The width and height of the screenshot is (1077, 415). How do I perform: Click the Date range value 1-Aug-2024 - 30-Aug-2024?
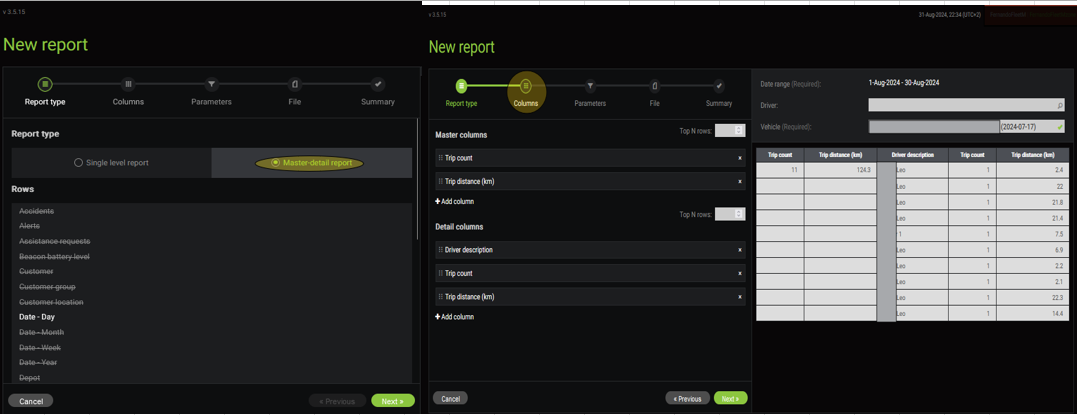point(904,83)
